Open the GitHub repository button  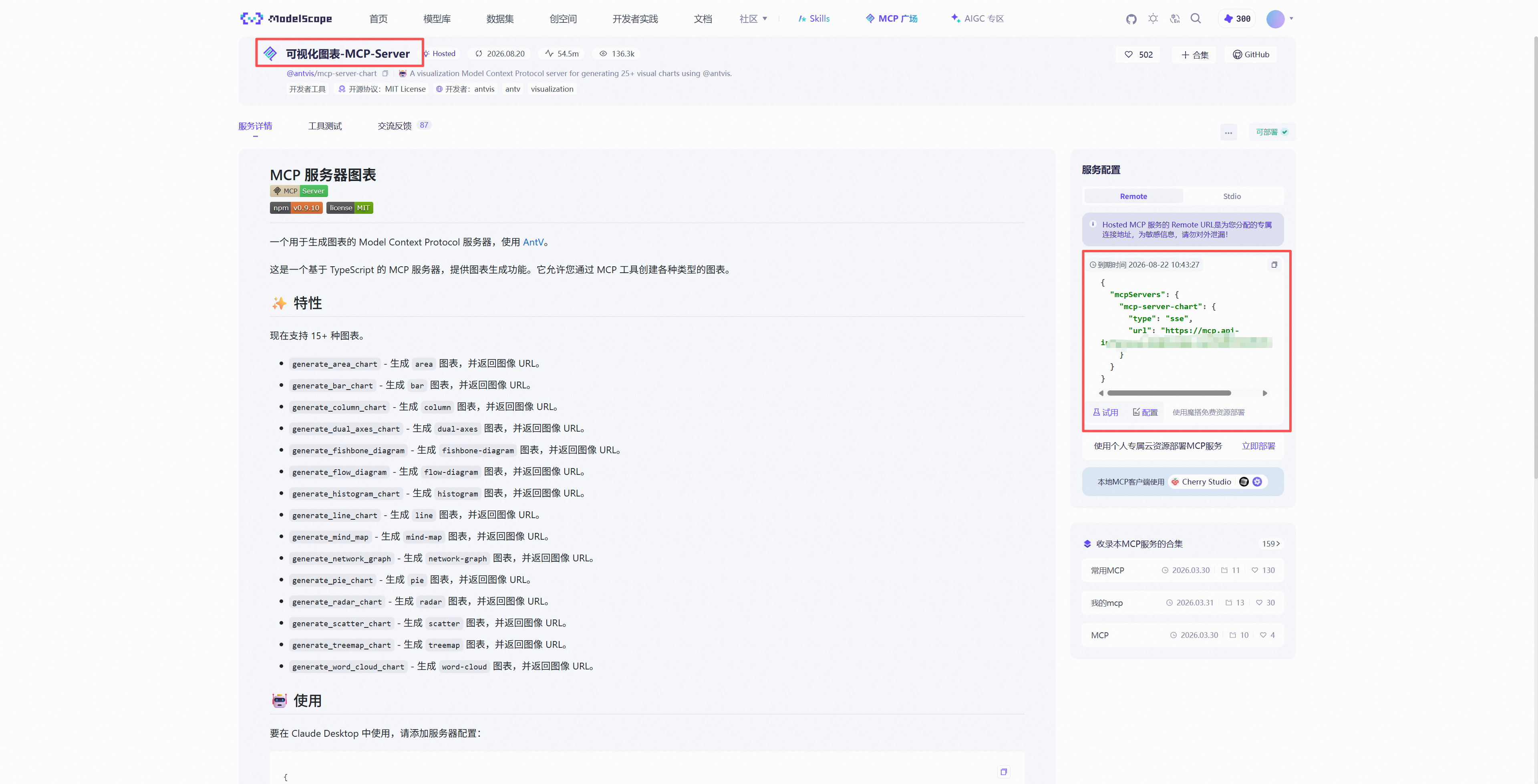1251,54
